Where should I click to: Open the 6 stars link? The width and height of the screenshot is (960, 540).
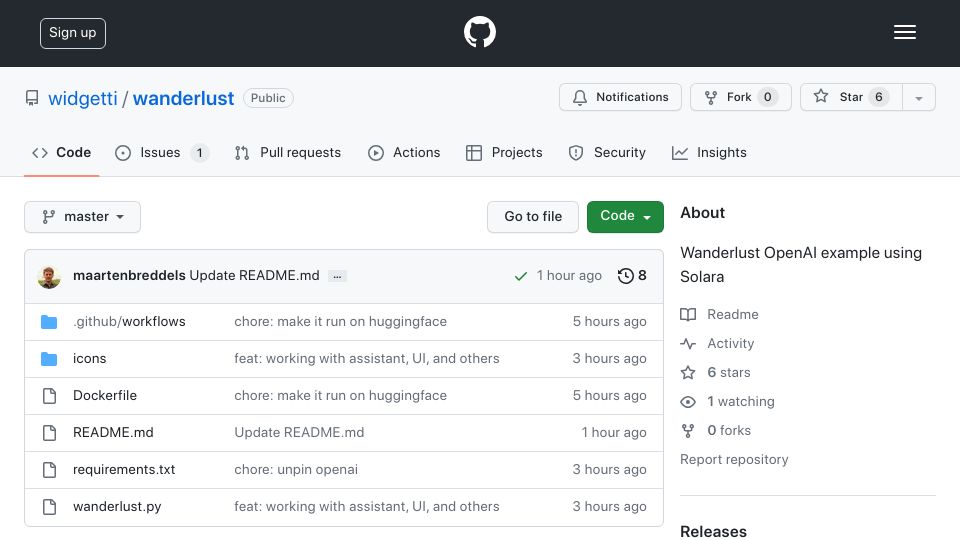point(729,372)
